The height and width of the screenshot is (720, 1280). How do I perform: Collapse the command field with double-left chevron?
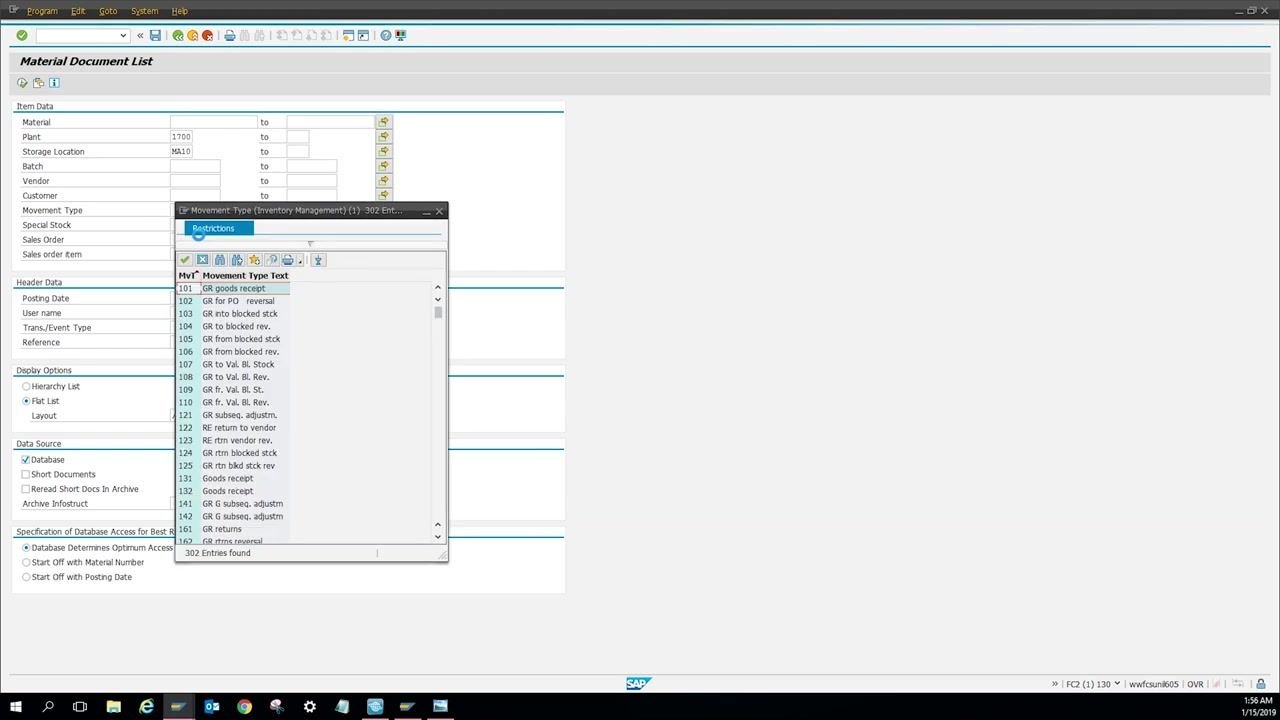click(140, 35)
